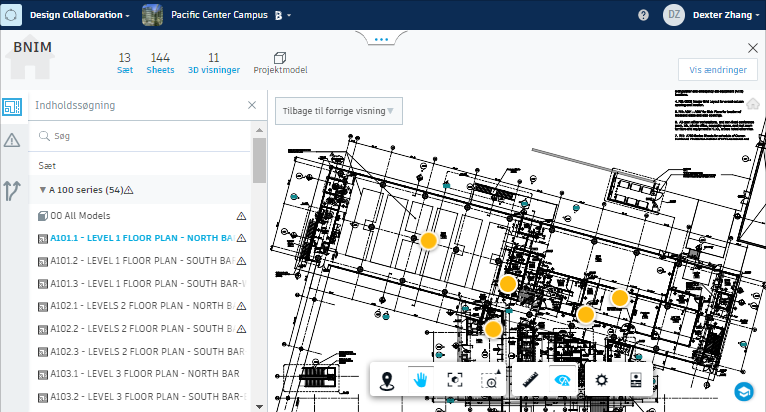
Task: Click the Pacific Center Campus project thumbnail
Action: [x=152, y=15]
